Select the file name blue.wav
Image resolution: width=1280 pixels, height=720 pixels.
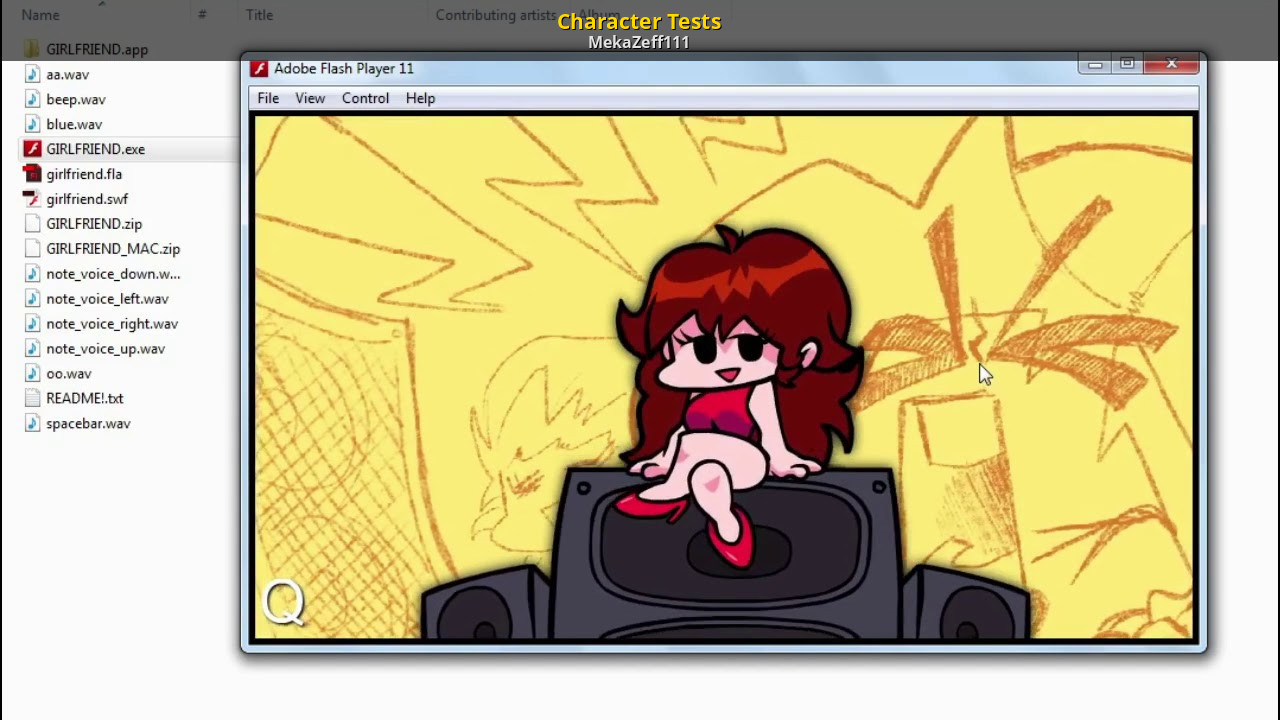click(x=74, y=124)
